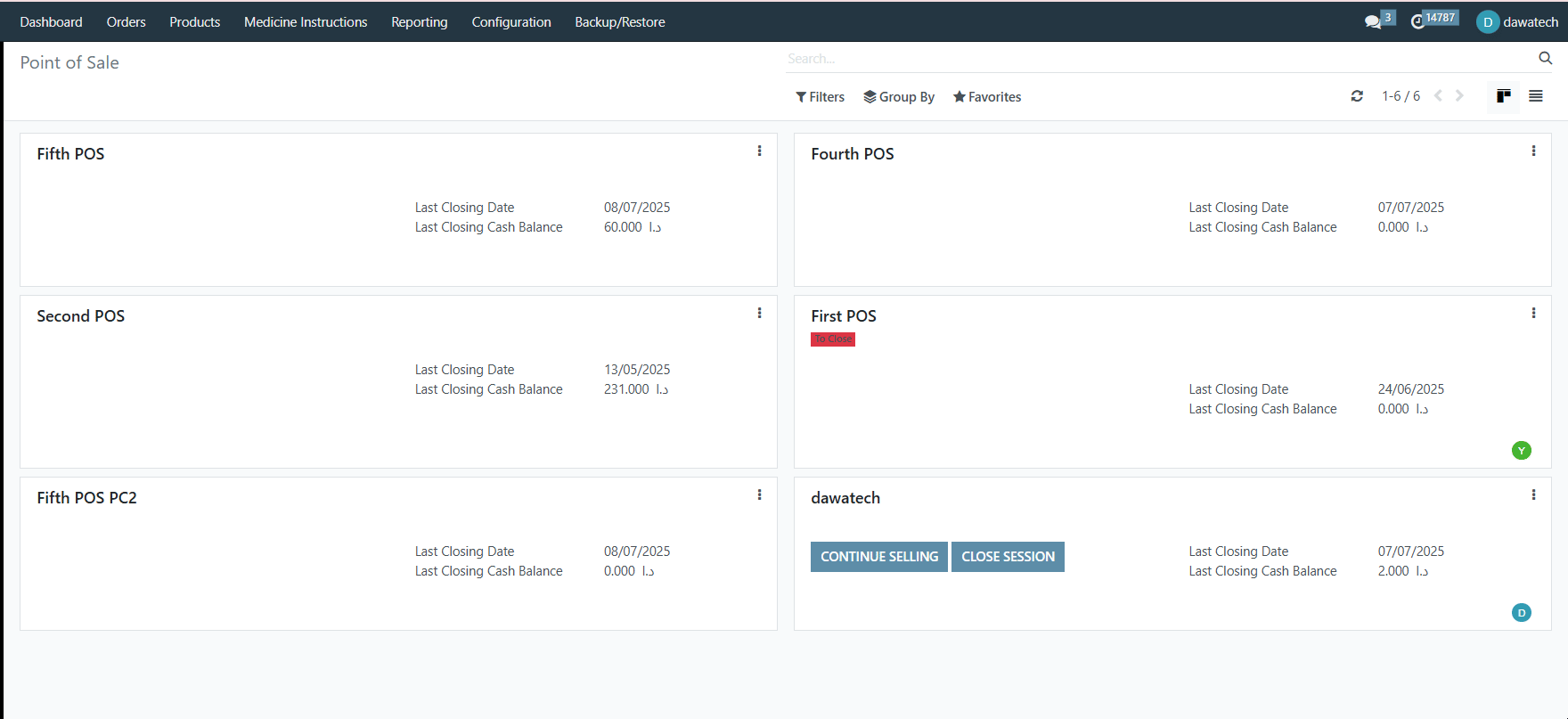The image size is (1568, 719).
Task: Open First POS card options menu
Action: tap(1534, 314)
